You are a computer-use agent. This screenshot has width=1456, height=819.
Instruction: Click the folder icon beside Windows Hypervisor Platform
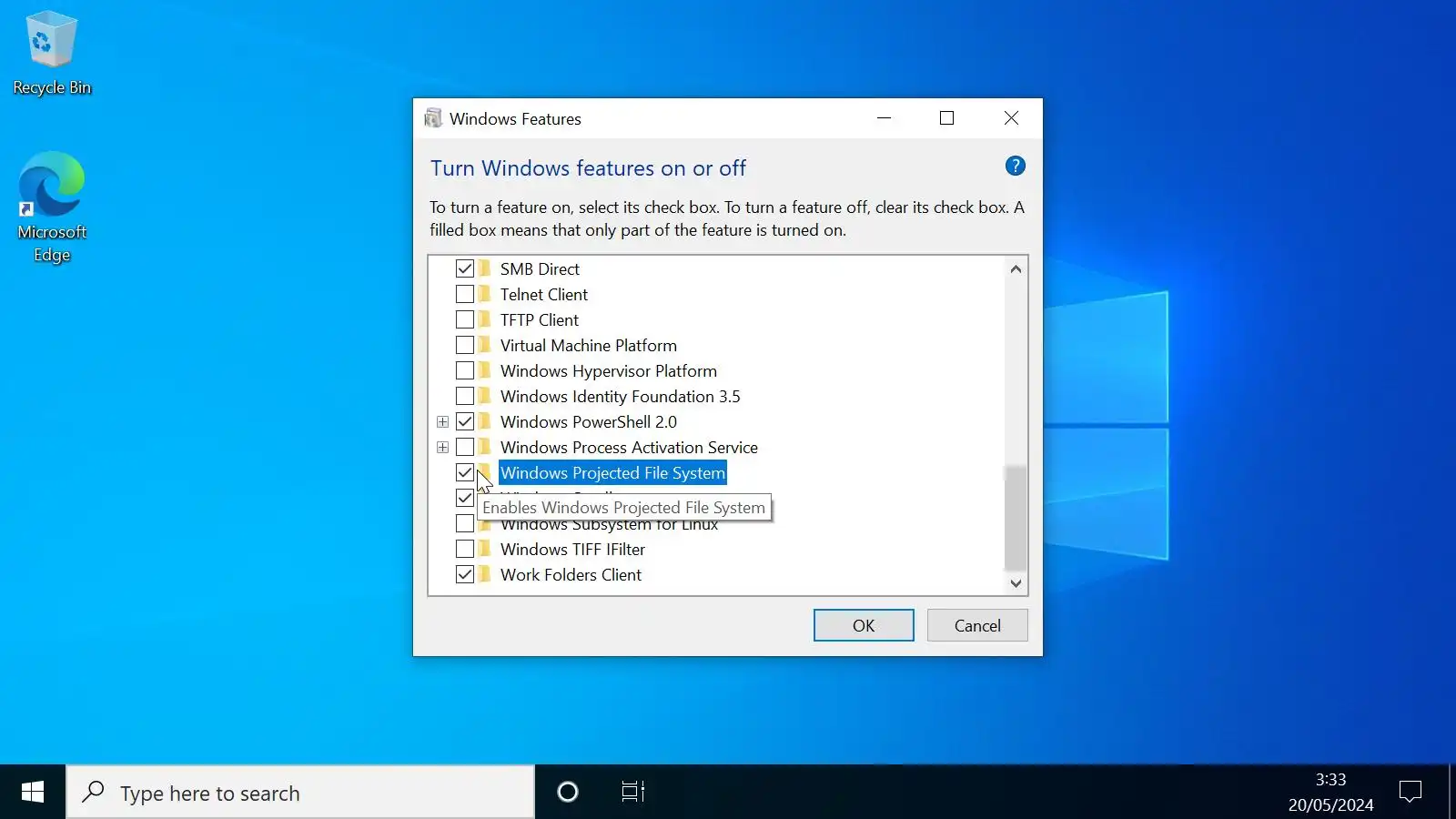(x=485, y=370)
